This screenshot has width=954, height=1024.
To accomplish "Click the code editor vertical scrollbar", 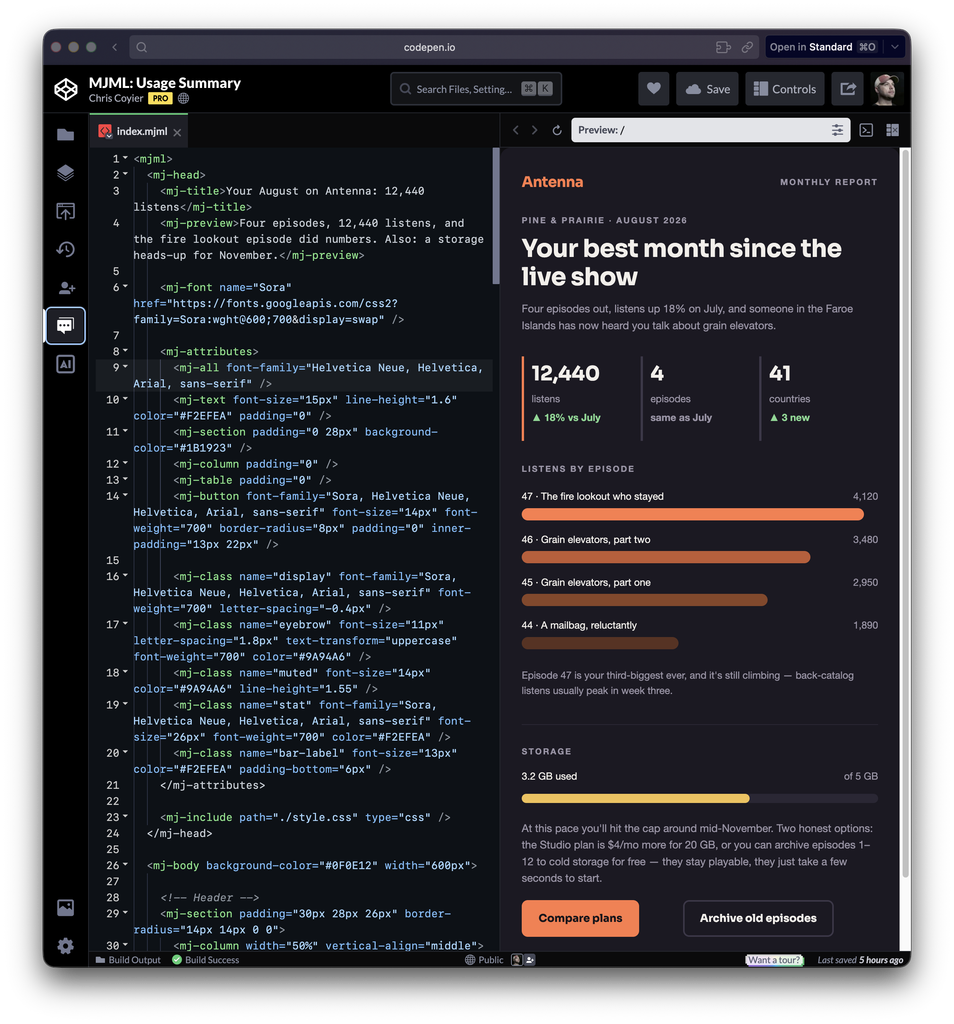I will point(496,216).
